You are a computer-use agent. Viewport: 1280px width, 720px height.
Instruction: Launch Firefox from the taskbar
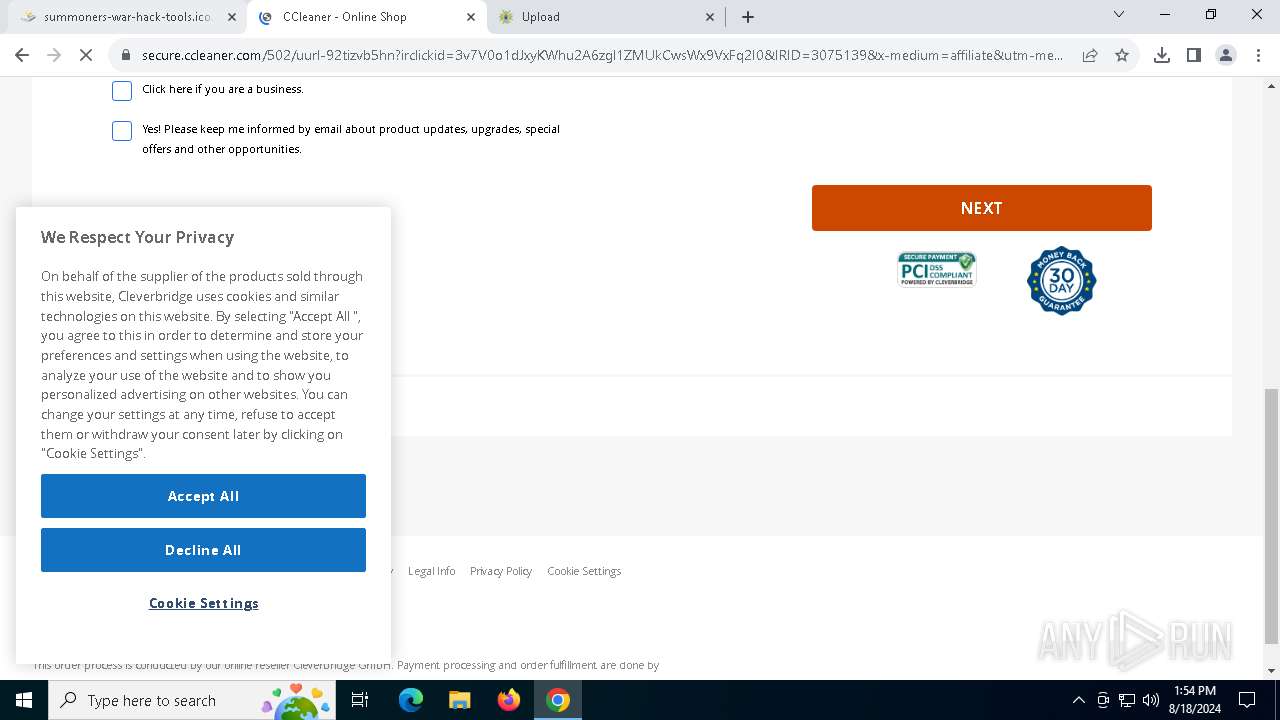pyautogui.click(x=509, y=700)
